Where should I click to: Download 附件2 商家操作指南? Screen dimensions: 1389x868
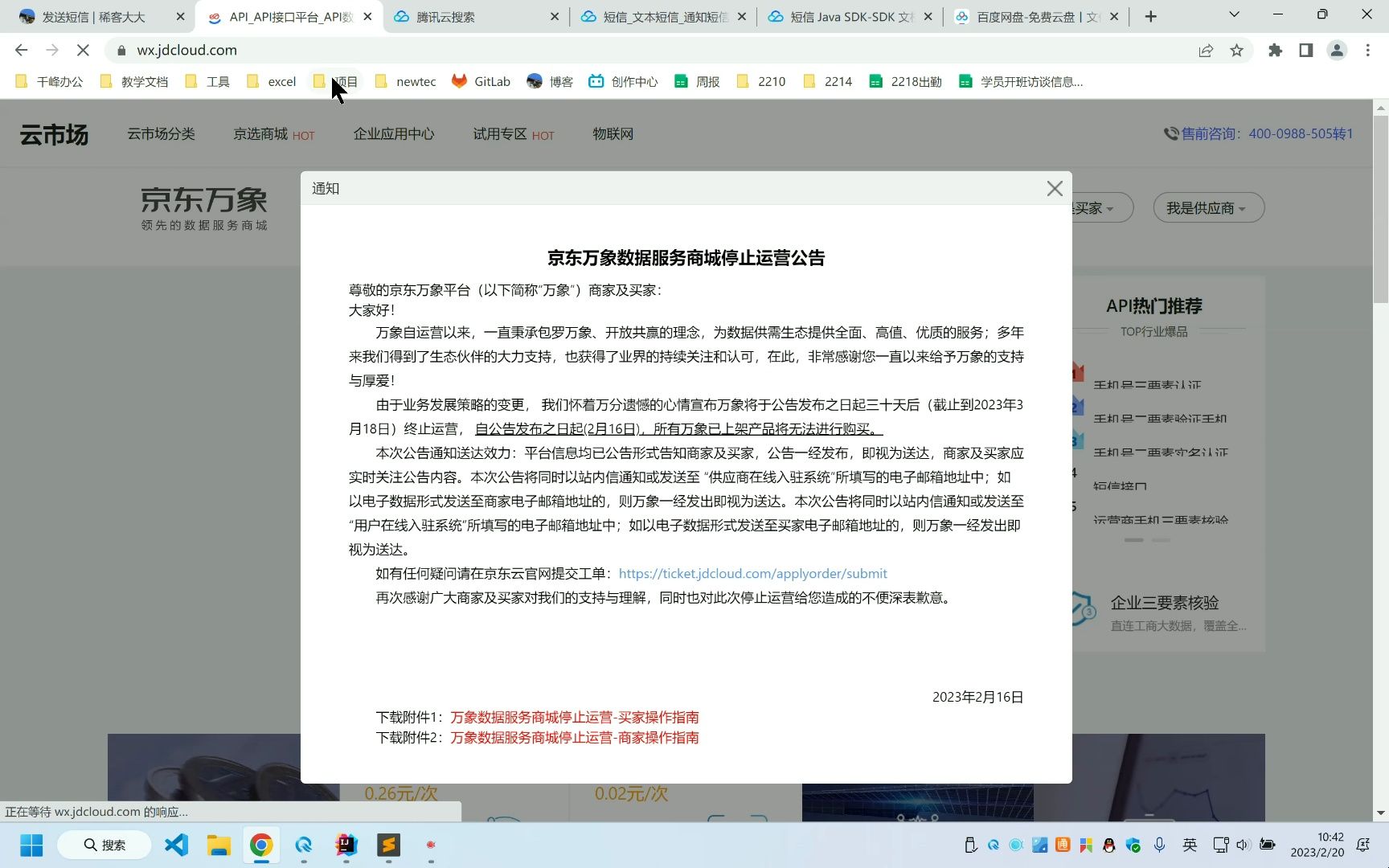574,738
